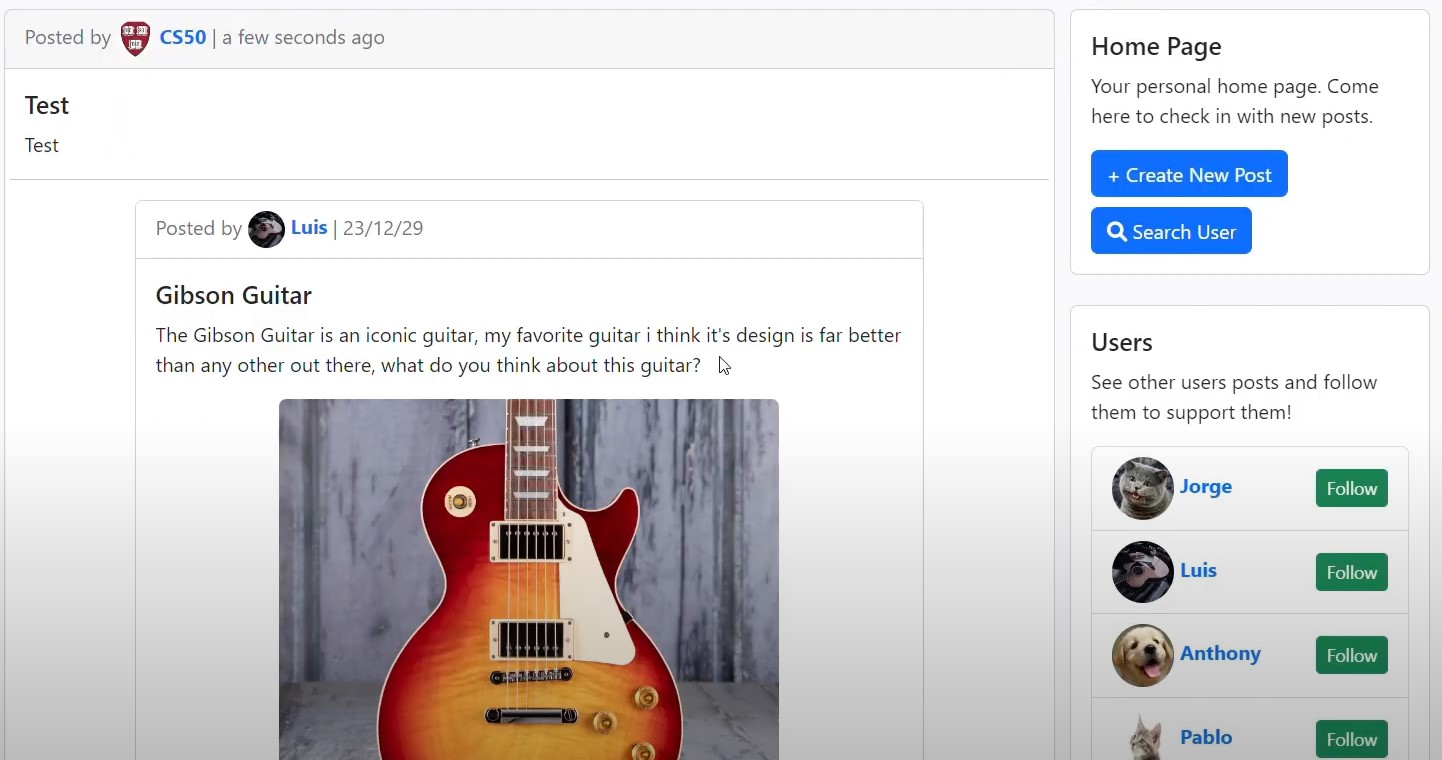Click Jorge's cat avatar in Users list
Image resolution: width=1442 pixels, height=760 pixels.
click(1142, 488)
